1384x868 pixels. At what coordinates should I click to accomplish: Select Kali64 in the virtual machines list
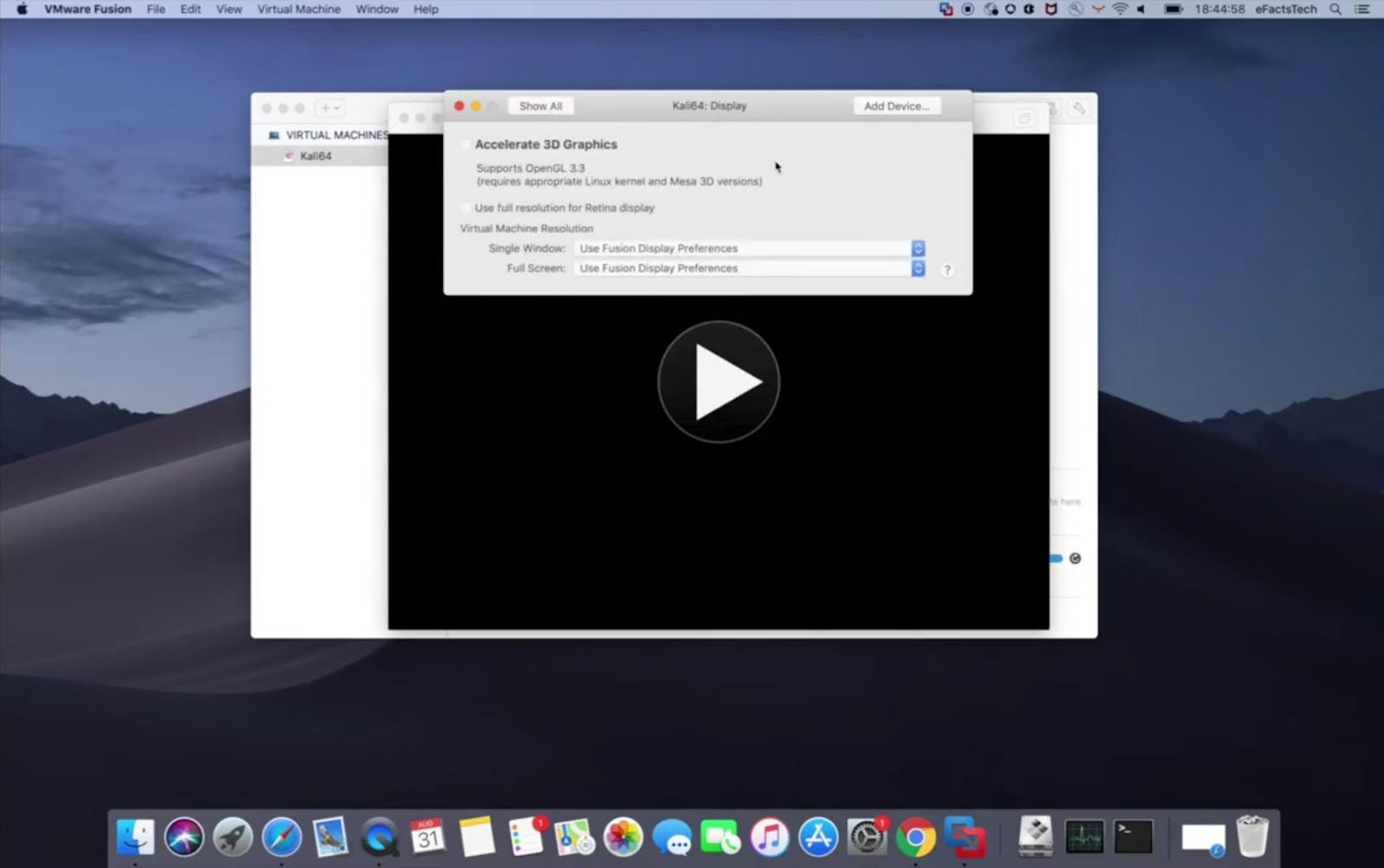coord(316,156)
